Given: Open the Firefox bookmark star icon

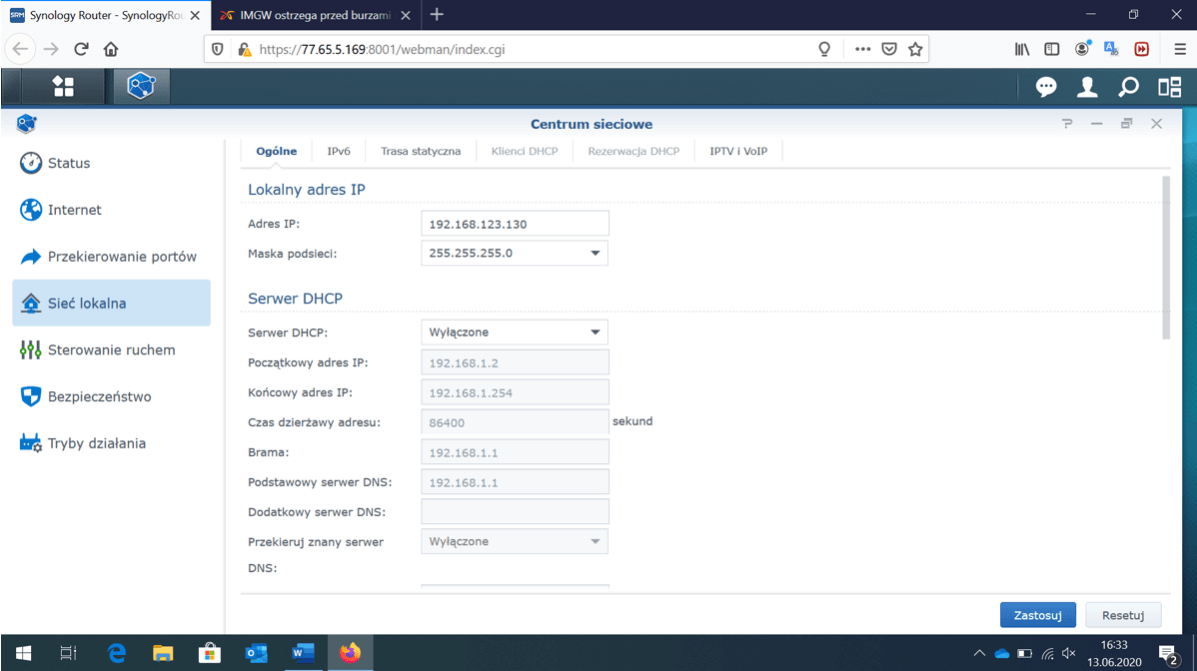Looking at the screenshot, I should coord(915,49).
